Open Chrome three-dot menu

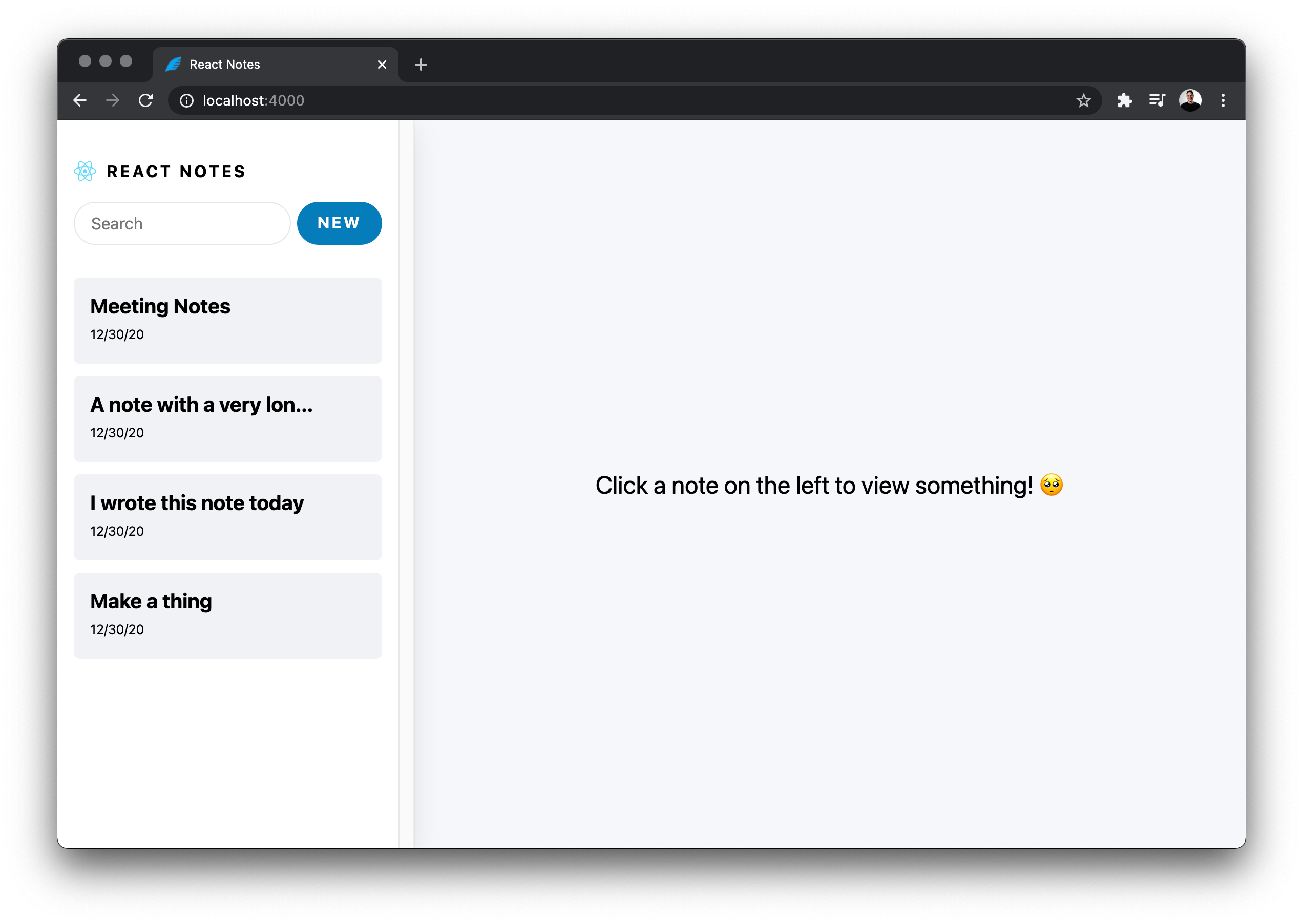point(1223,101)
